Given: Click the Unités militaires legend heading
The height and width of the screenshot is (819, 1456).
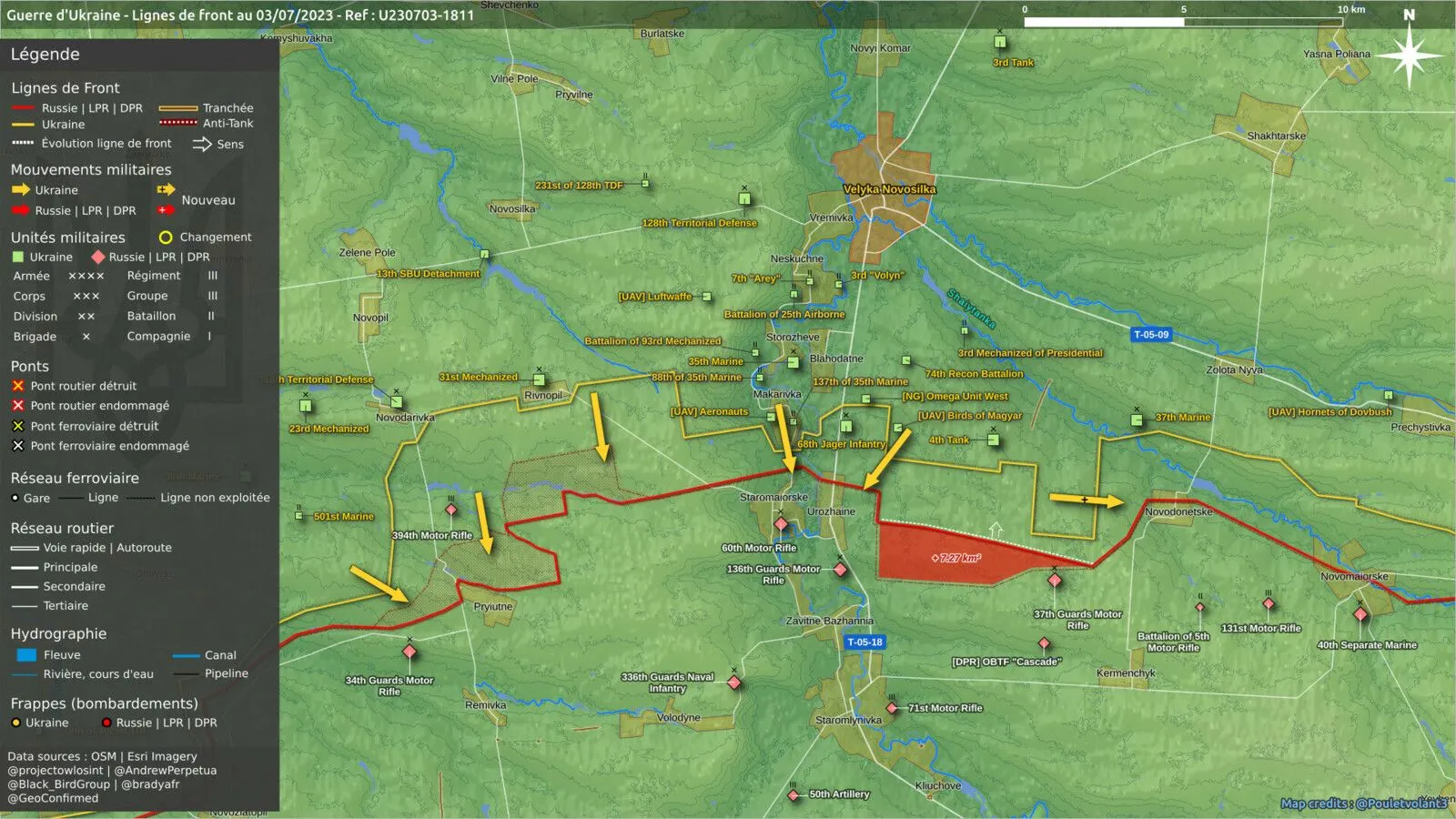Looking at the screenshot, I should pyautogui.click(x=68, y=238).
